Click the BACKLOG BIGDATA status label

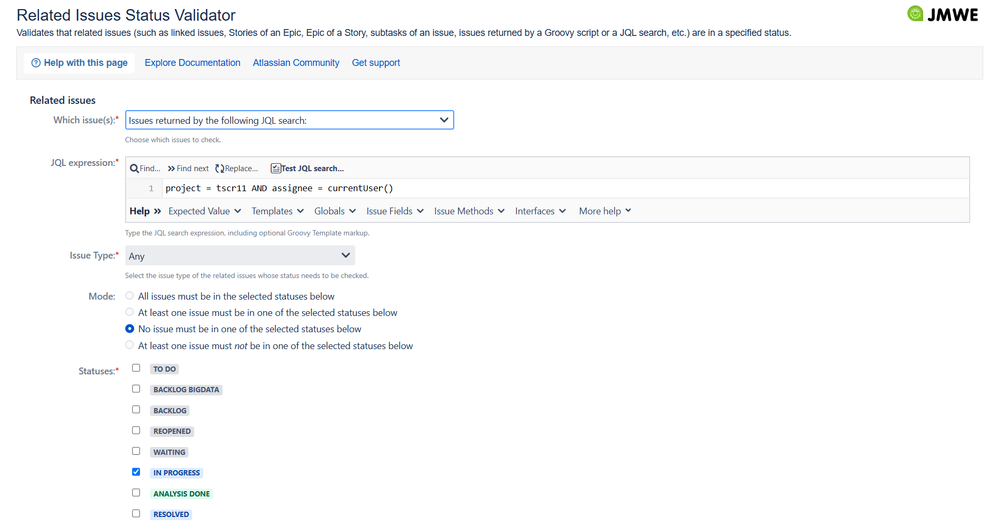coord(186,390)
